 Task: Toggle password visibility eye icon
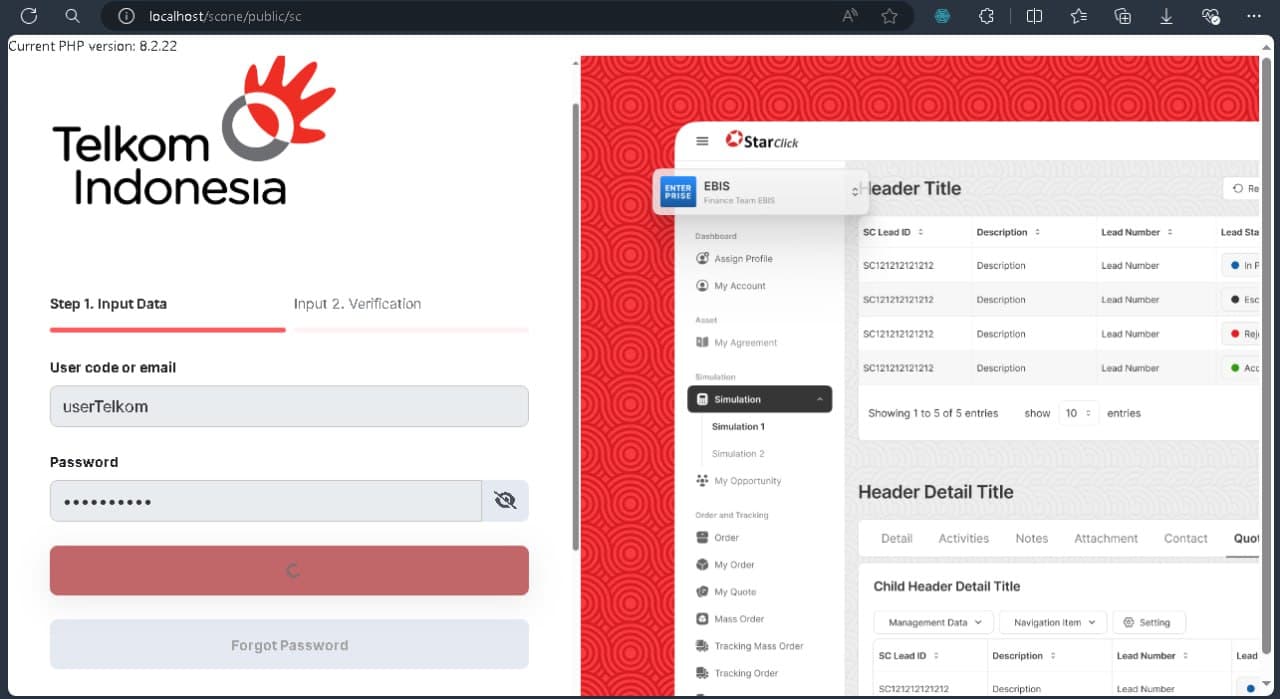click(x=505, y=501)
